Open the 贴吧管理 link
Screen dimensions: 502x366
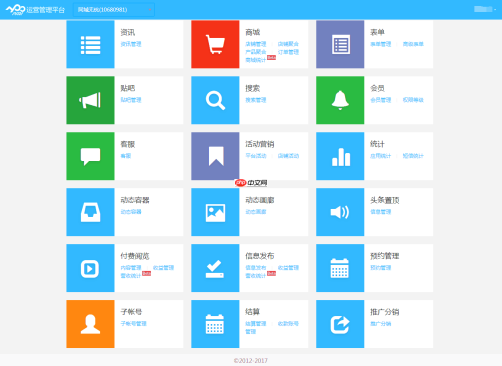click(x=131, y=100)
